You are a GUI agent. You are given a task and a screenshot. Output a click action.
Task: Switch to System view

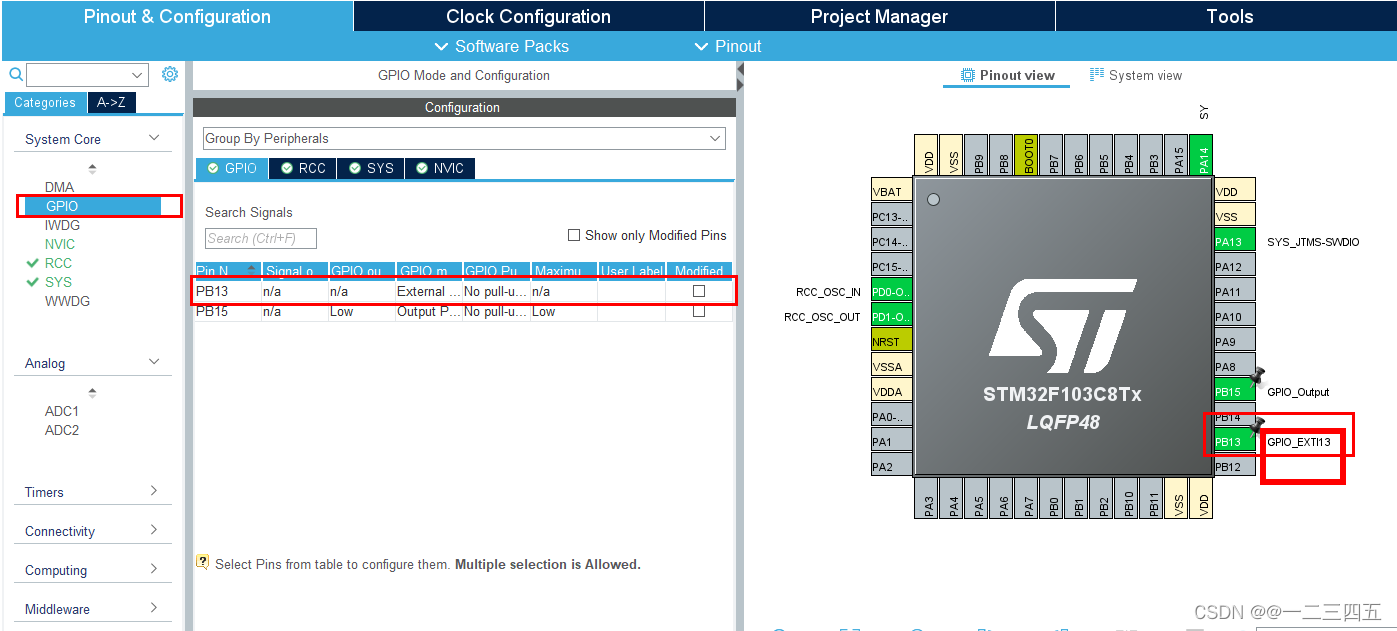pos(1135,75)
